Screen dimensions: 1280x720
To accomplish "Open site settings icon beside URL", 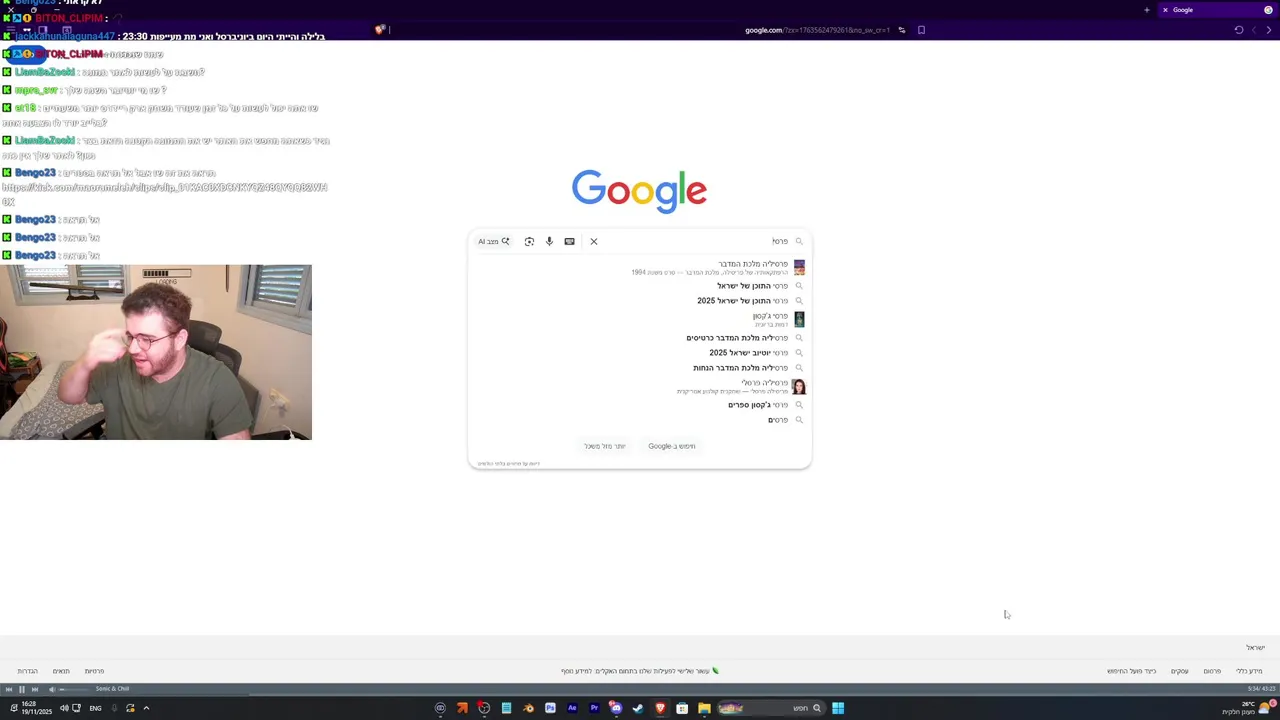I will [901, 30].
